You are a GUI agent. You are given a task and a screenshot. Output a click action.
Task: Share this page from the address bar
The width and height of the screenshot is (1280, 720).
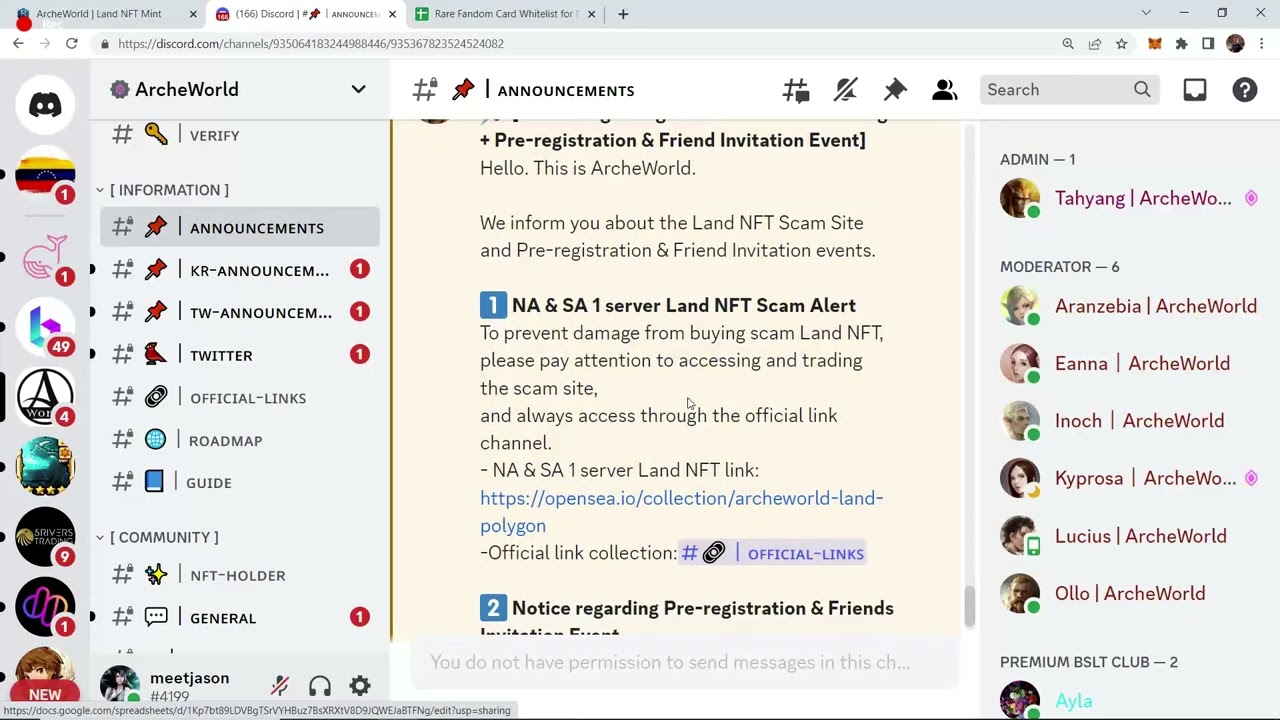click(x=1095, y=44)
